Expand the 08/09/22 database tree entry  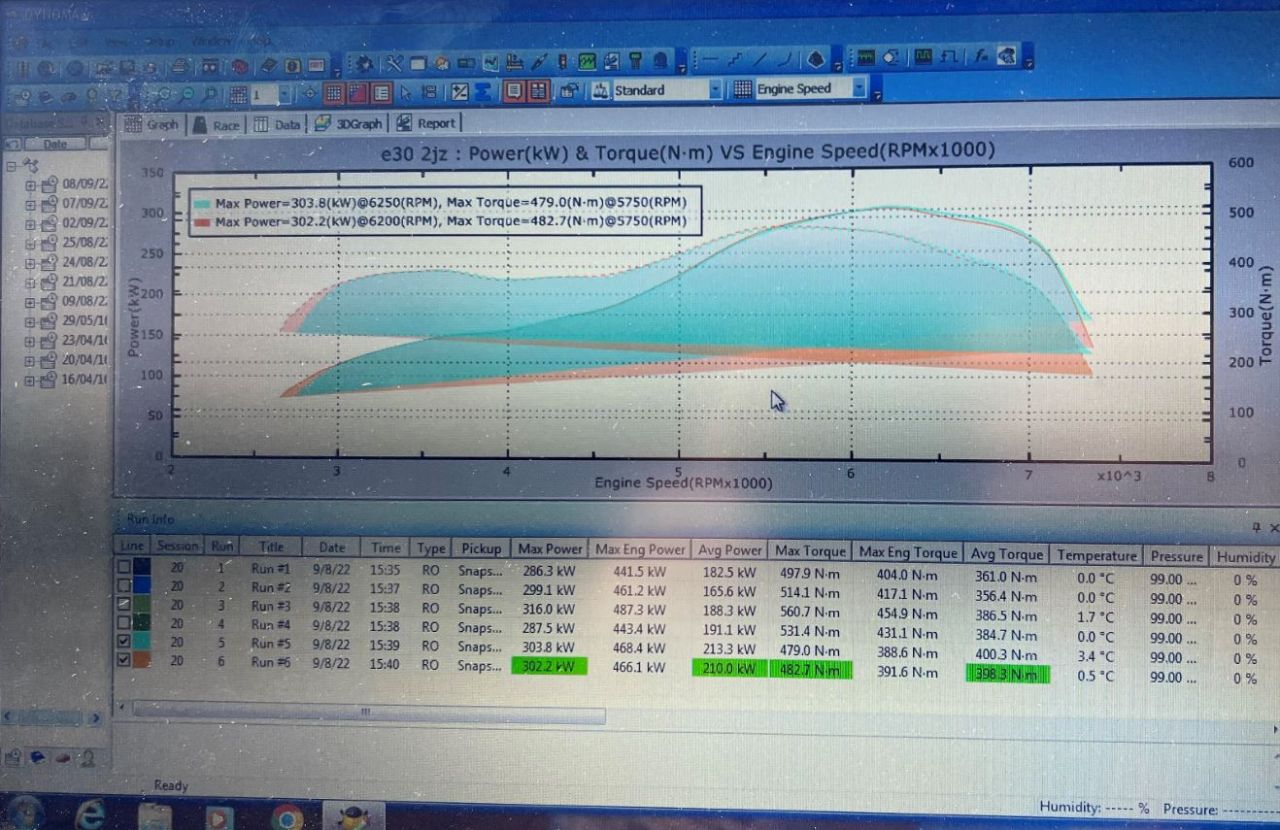point(31,184)
